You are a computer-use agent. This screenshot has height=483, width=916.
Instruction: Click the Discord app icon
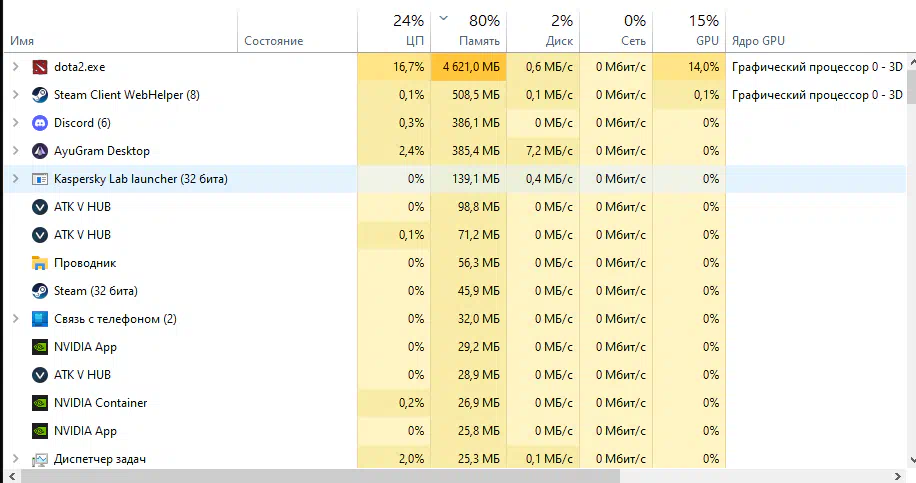tap(40, 123)
